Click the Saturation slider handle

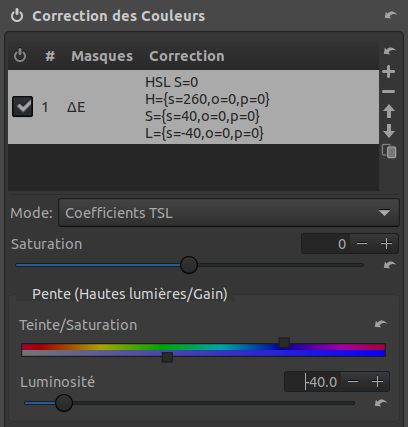[189, 265]
